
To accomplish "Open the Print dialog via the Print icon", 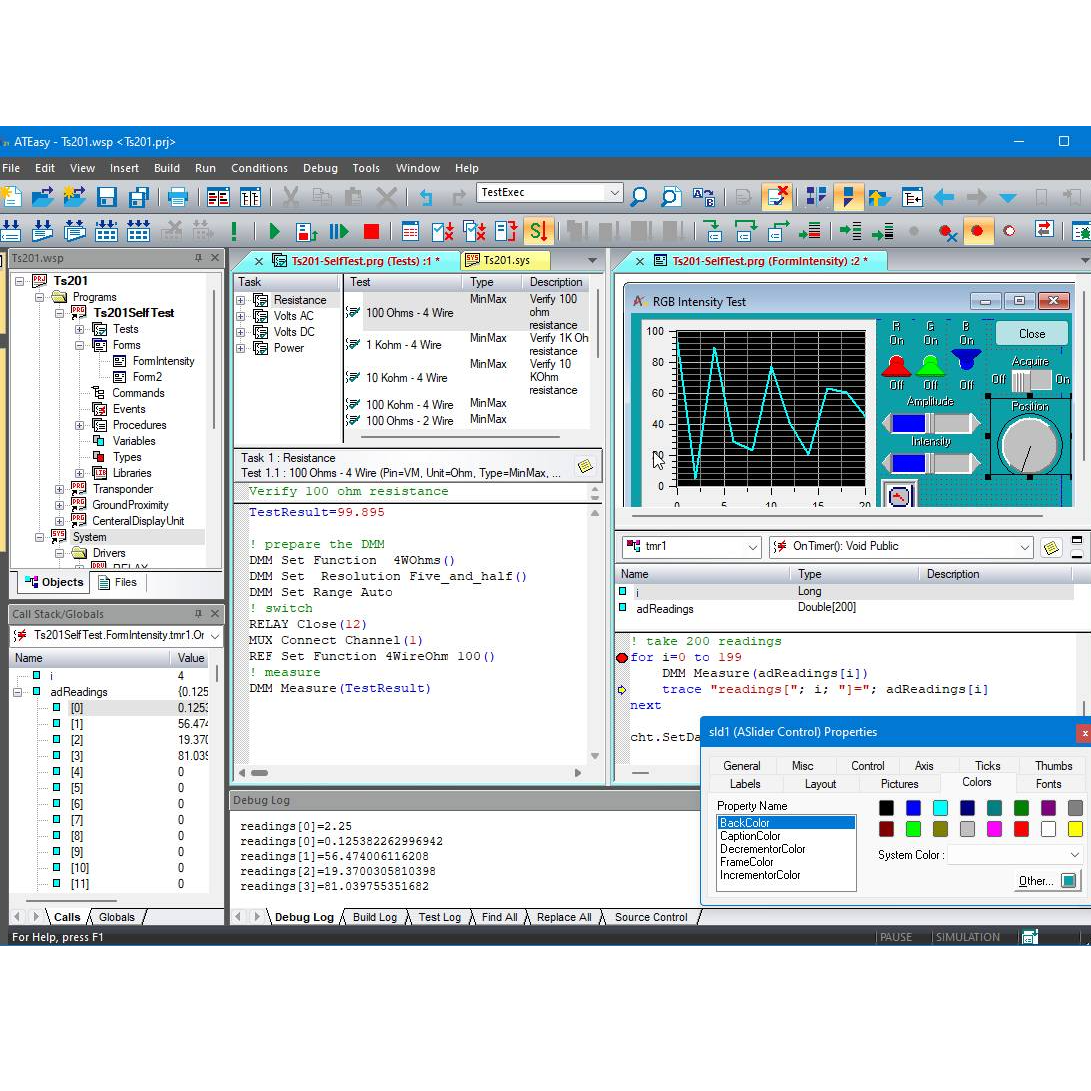I will pyautogui.click(x=178, y=196).
